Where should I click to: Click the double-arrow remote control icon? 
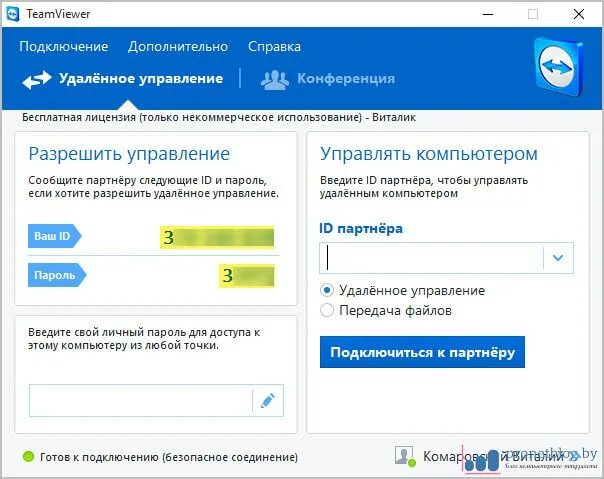37,79
